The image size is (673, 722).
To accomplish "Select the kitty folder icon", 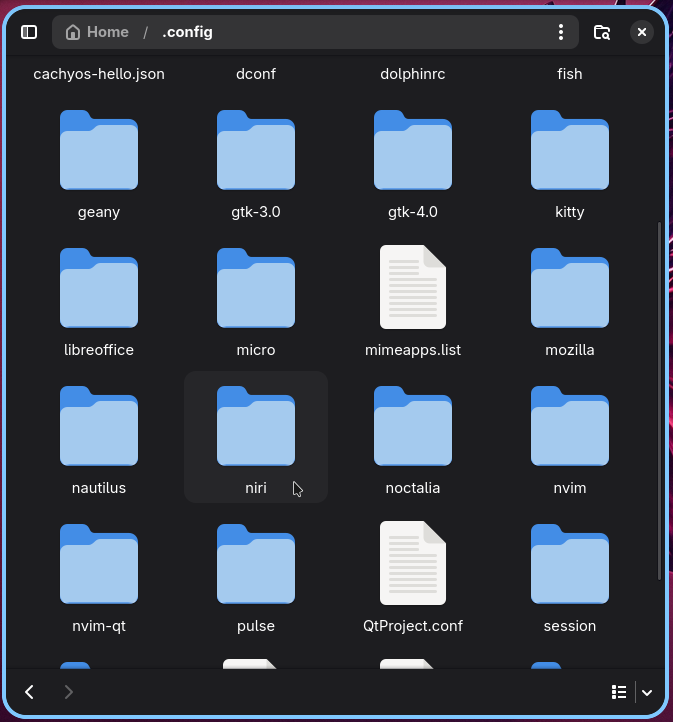I will 570,150.
